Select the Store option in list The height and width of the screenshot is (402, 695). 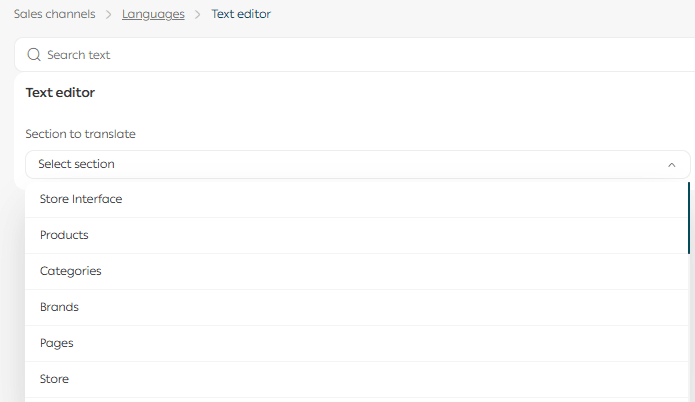tap(54, 379)
